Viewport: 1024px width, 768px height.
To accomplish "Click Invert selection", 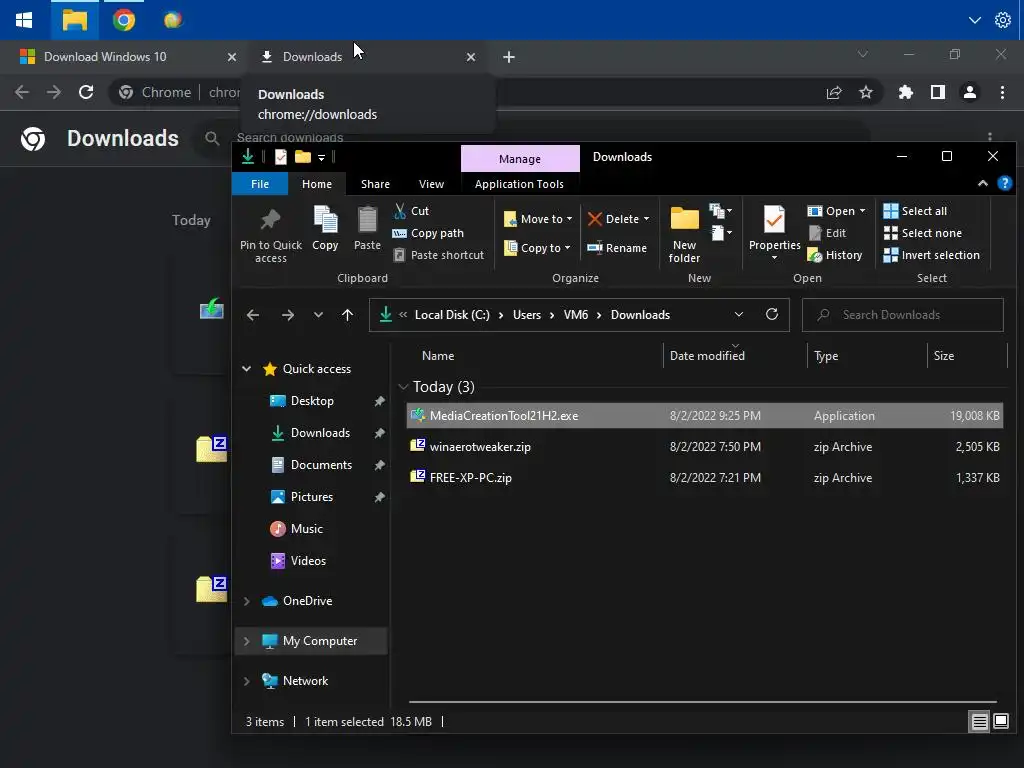I will coord(931,255).
